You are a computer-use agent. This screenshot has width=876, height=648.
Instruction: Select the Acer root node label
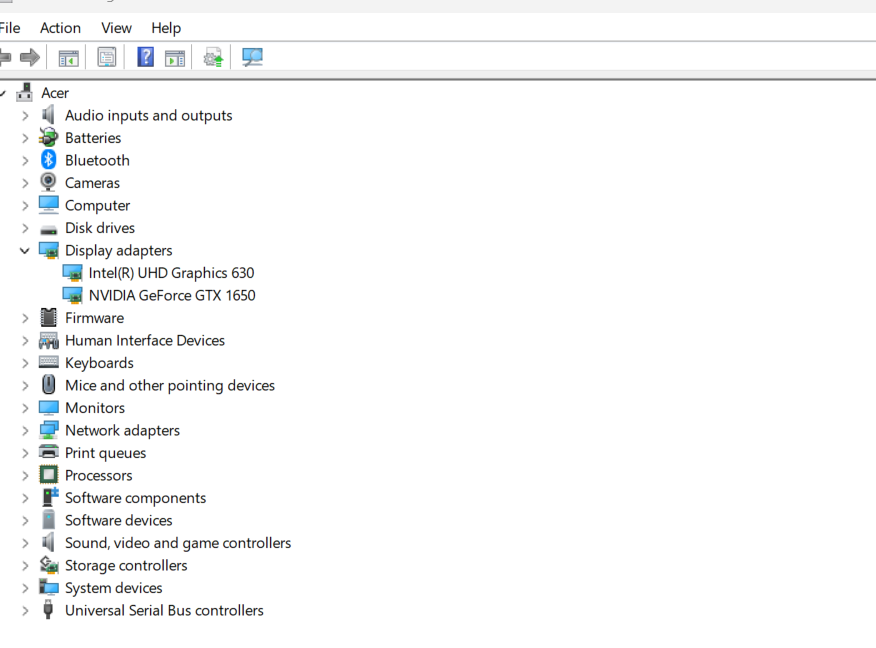tap(55, 93)
